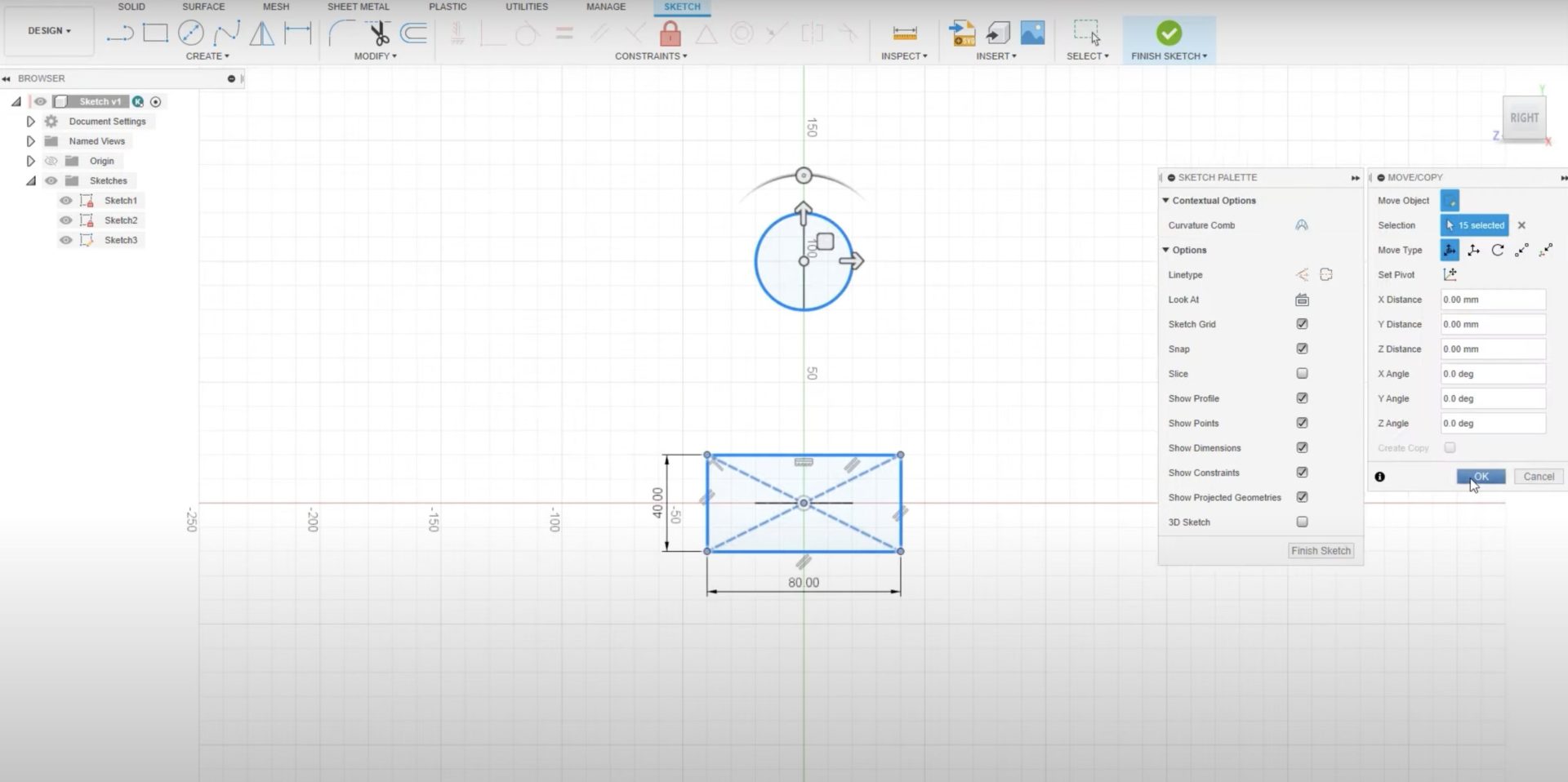
Task: Hide Sketch2 using its eye icon
Action: (66, 220)
